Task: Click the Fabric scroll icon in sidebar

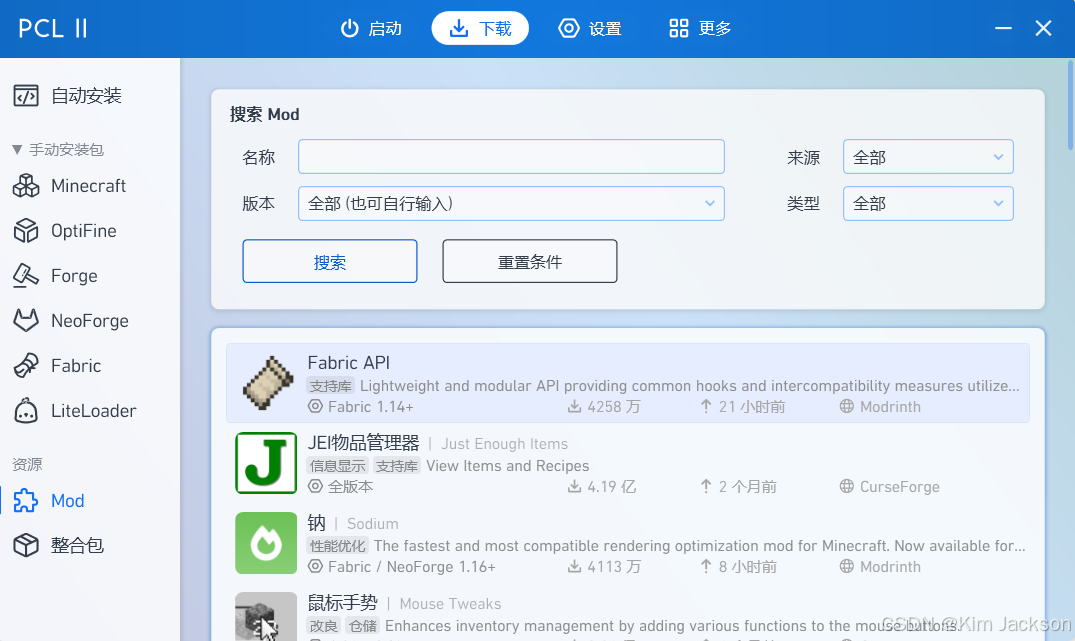Action: (x=26, y=365)
